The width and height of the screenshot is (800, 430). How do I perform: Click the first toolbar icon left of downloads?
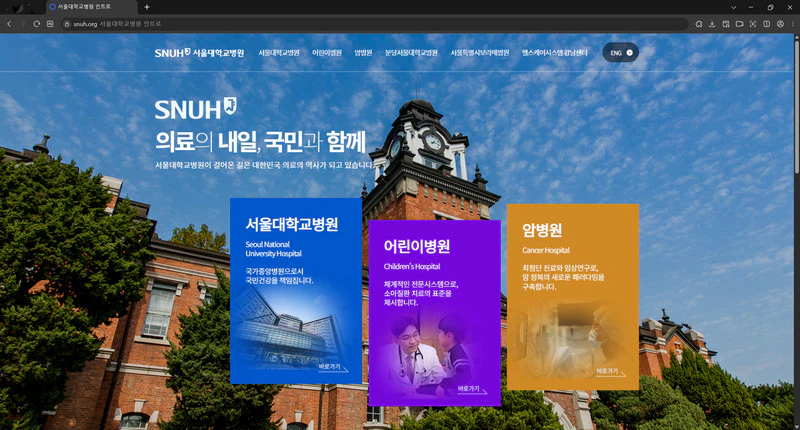point(699,24)
